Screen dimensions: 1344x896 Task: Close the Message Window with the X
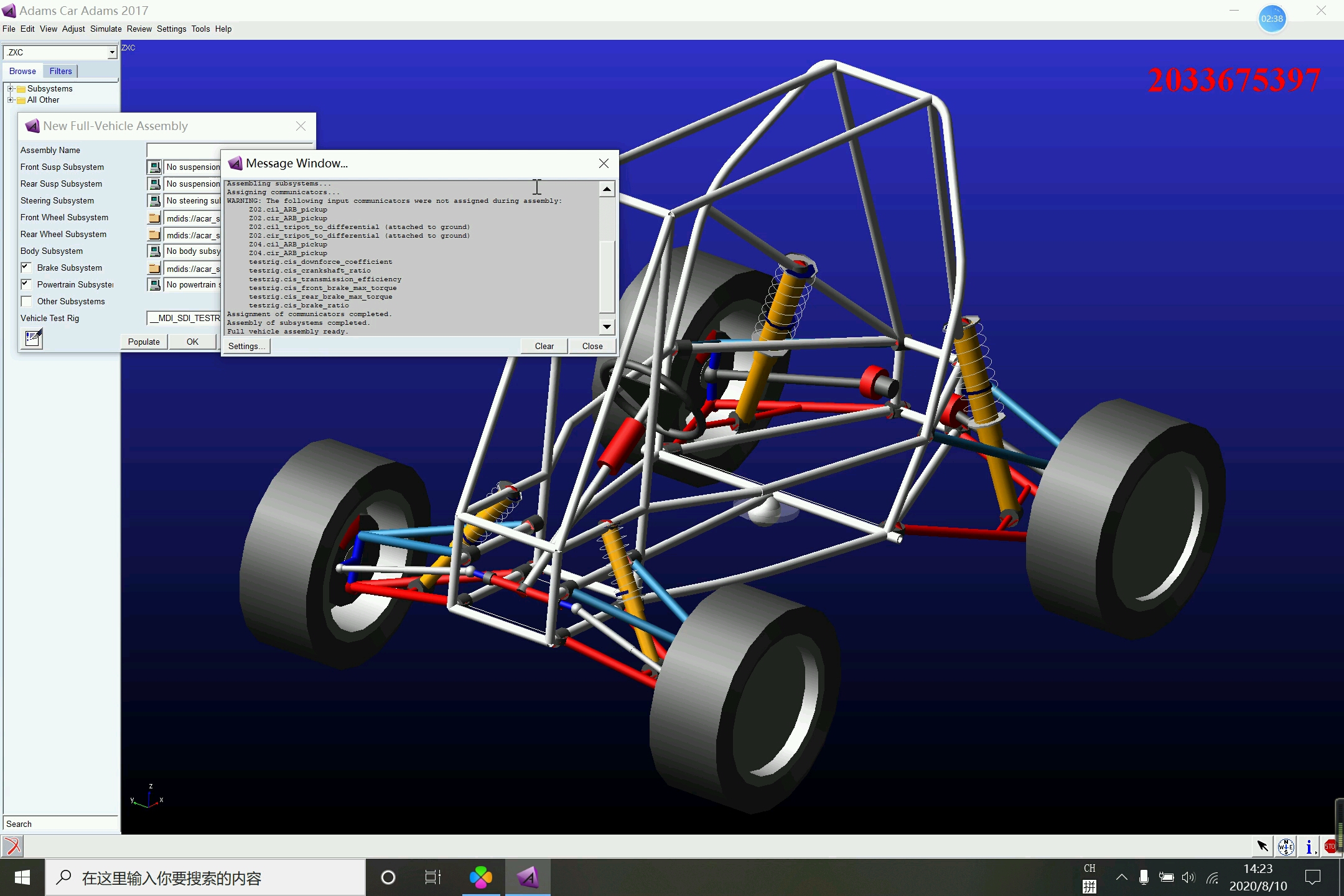tap(604, 163)
